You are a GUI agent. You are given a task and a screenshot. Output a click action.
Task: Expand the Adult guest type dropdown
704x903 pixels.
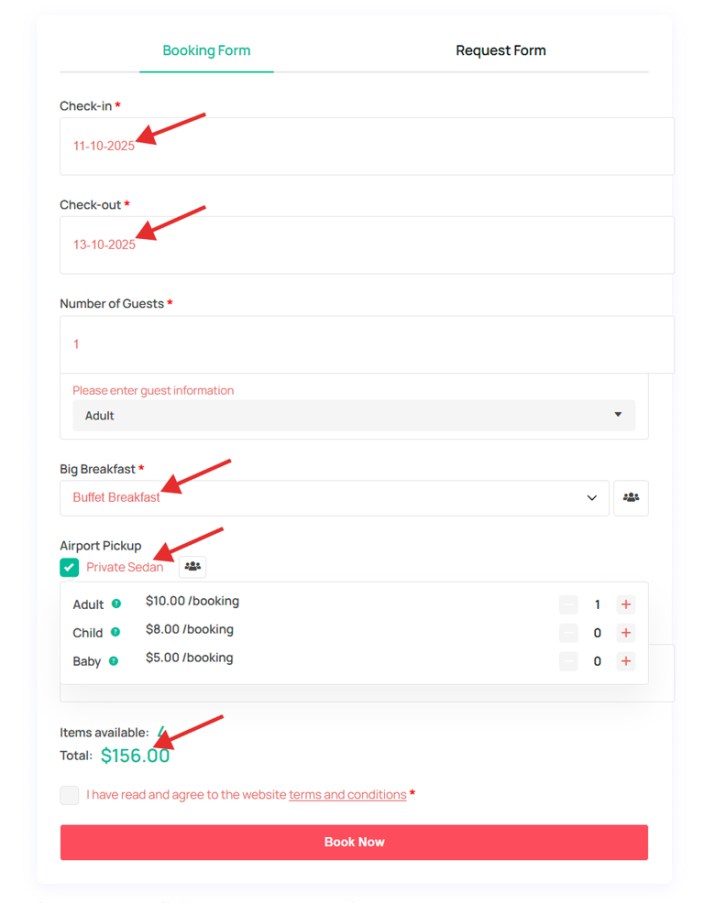(x=353, y=415)
